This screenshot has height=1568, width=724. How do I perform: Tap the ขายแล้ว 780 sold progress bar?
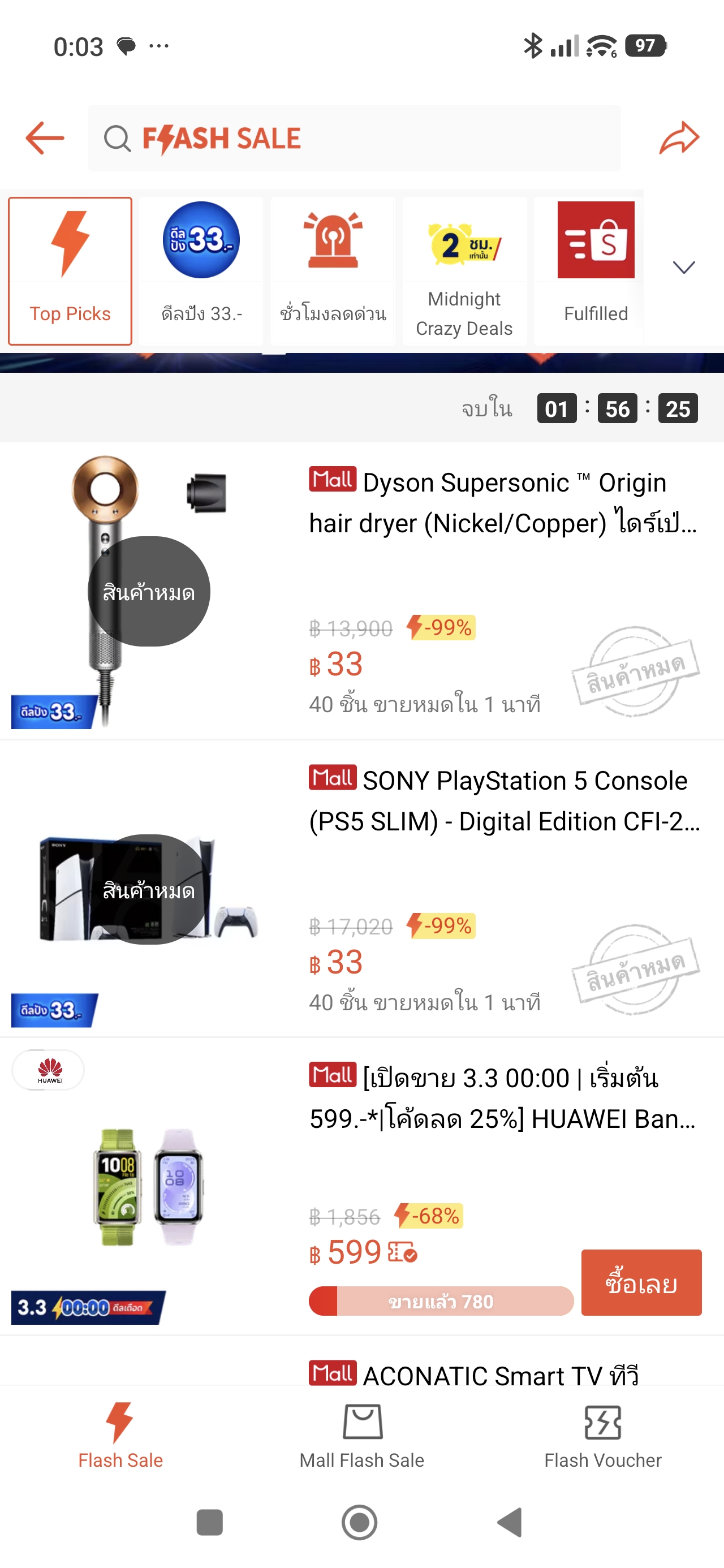(x=441, y=1301)
